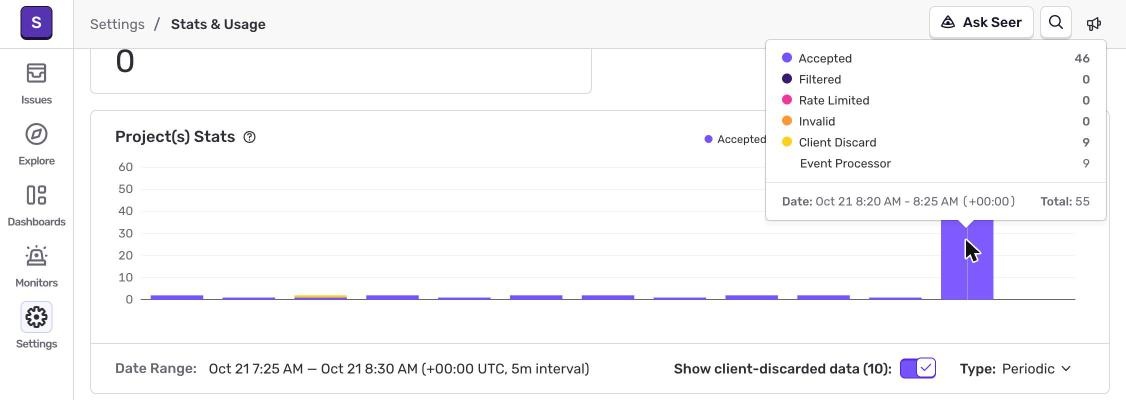Click the Date Range value text
Viewport: 1126px width, 400px height.
[399, 368]
